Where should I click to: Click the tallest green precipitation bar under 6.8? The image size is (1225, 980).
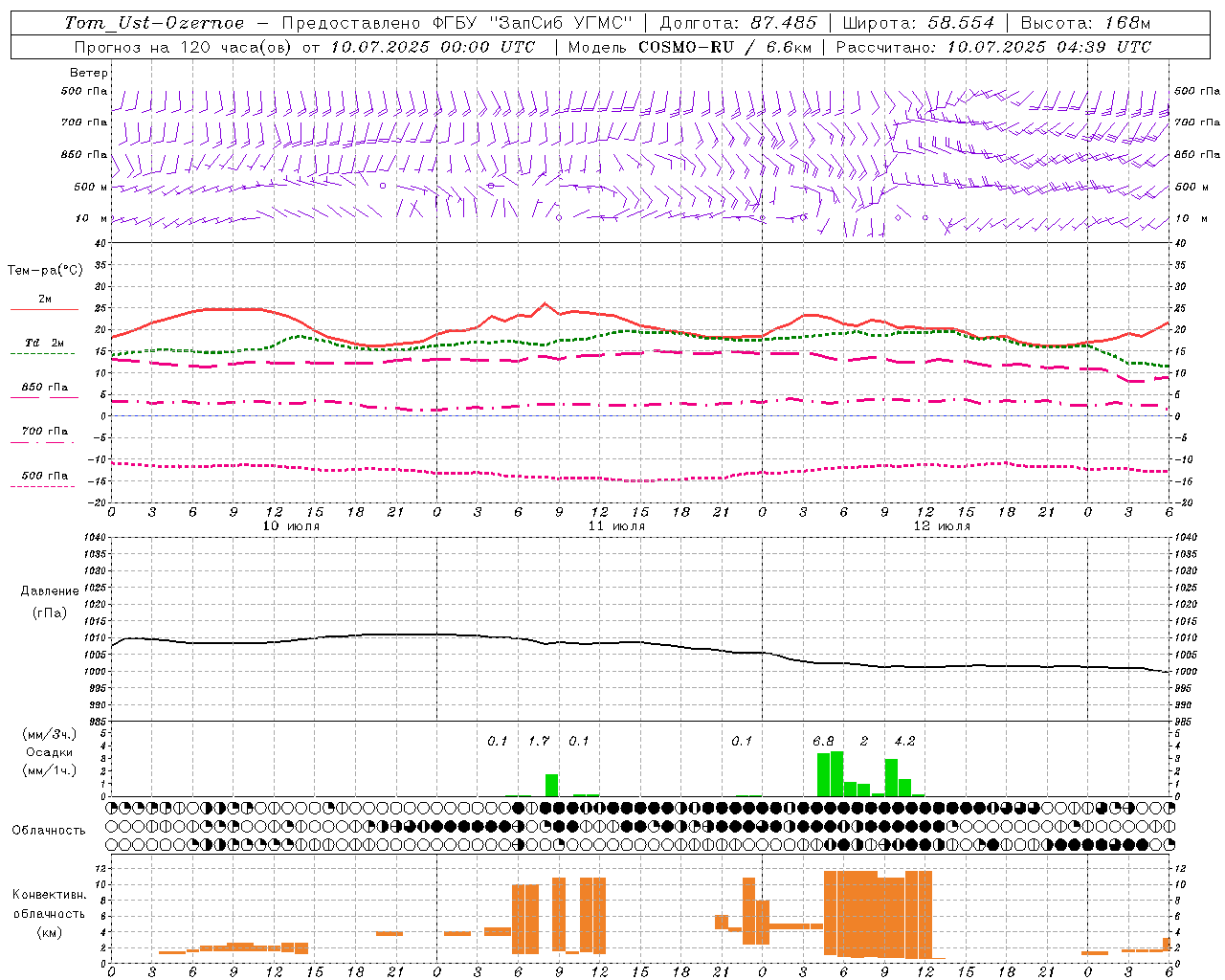tap(837, 773)
